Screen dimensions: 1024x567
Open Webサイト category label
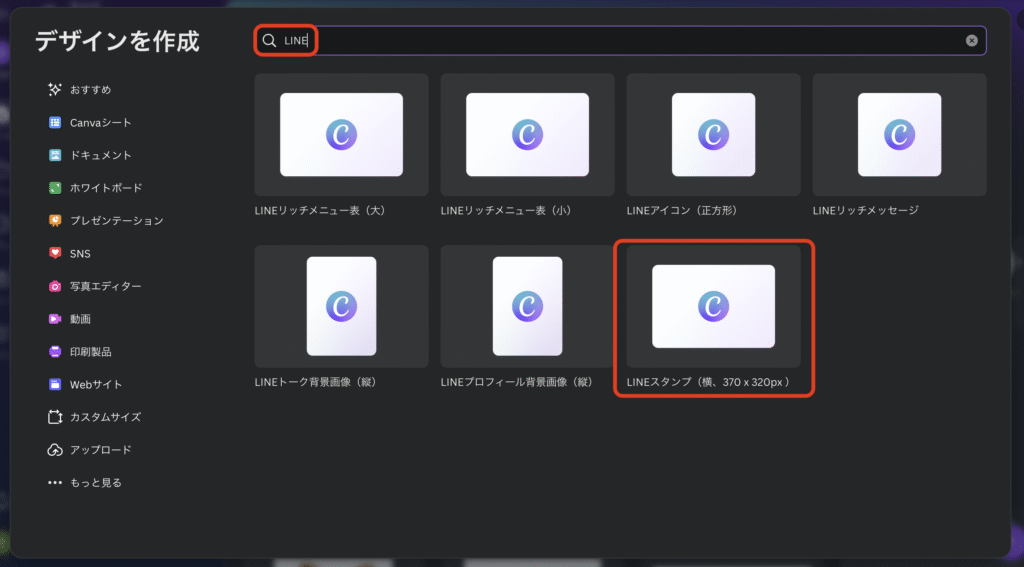point(96,384)
